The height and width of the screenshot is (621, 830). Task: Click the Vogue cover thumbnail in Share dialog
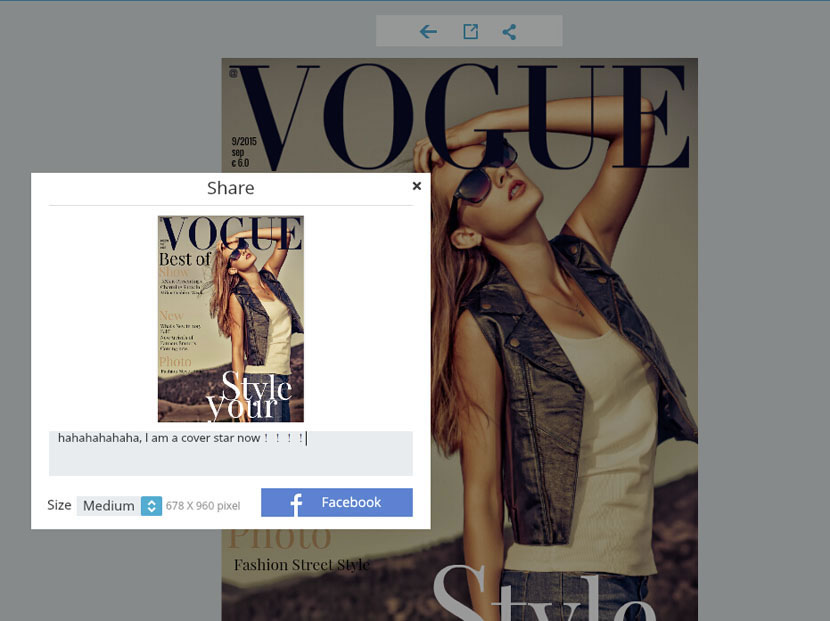coord(231,319)
